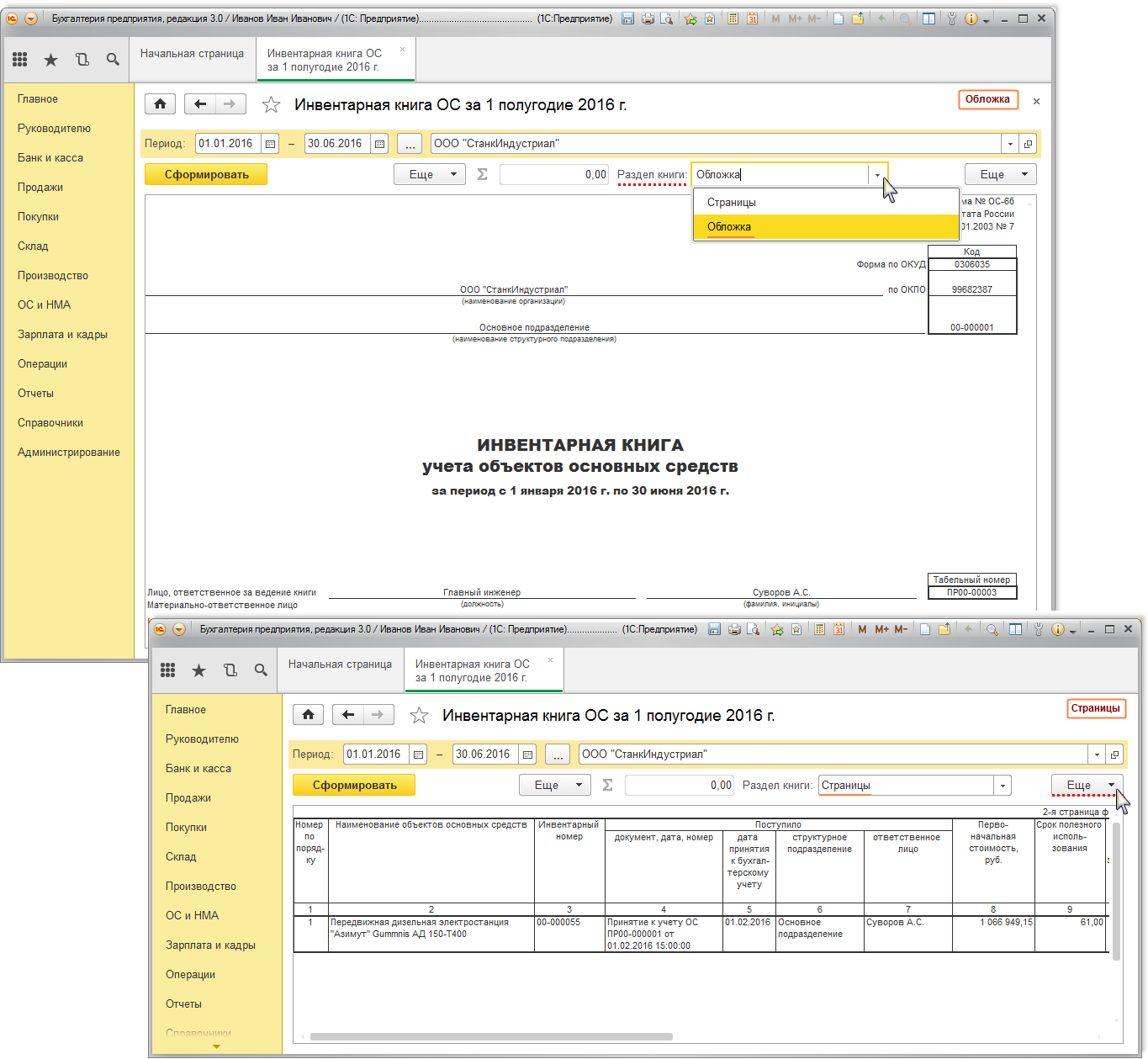
Task: Click the sum sigma icon in the top window
Action: 483,174
